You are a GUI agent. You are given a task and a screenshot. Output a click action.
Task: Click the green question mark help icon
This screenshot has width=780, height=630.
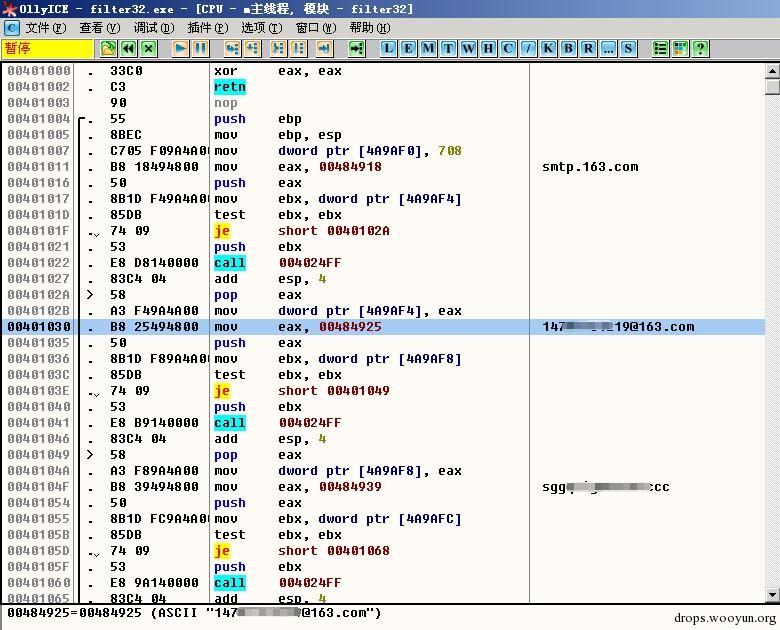coord(700,48)
